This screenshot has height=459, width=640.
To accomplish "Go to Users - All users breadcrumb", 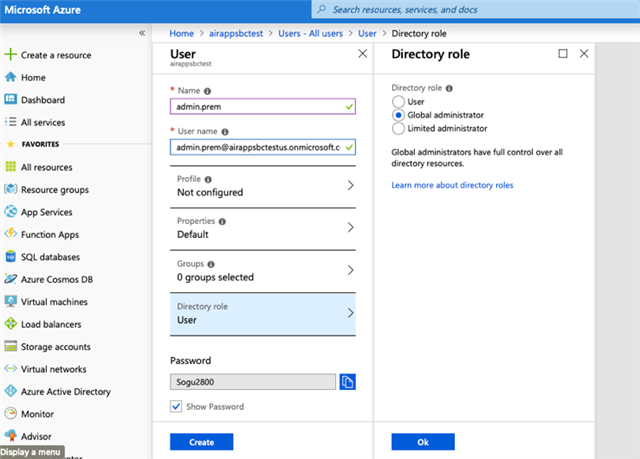I will click(311, 33).
